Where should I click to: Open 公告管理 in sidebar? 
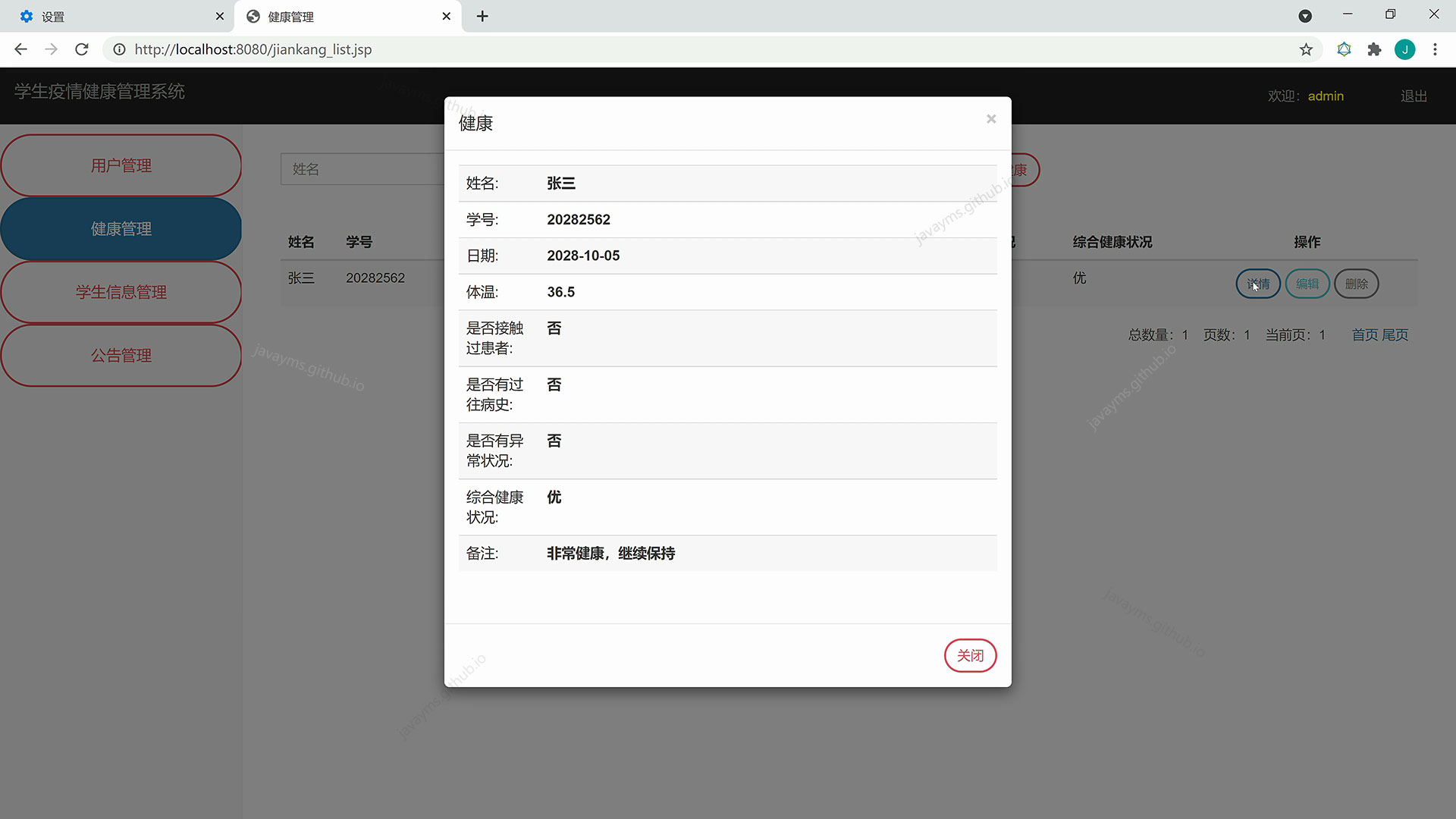point(121,355)
